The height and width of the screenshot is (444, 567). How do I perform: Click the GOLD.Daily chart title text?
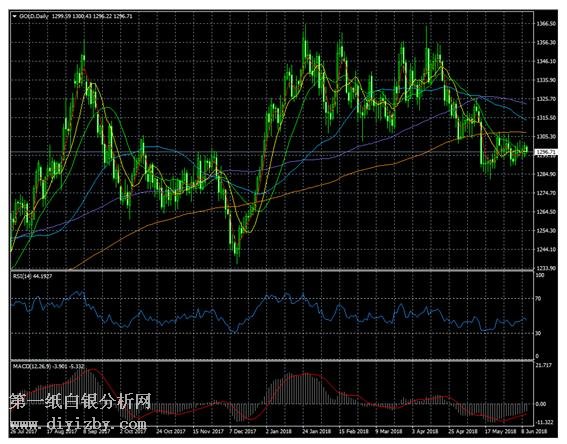pyautogui.click(x=34, y=16)
